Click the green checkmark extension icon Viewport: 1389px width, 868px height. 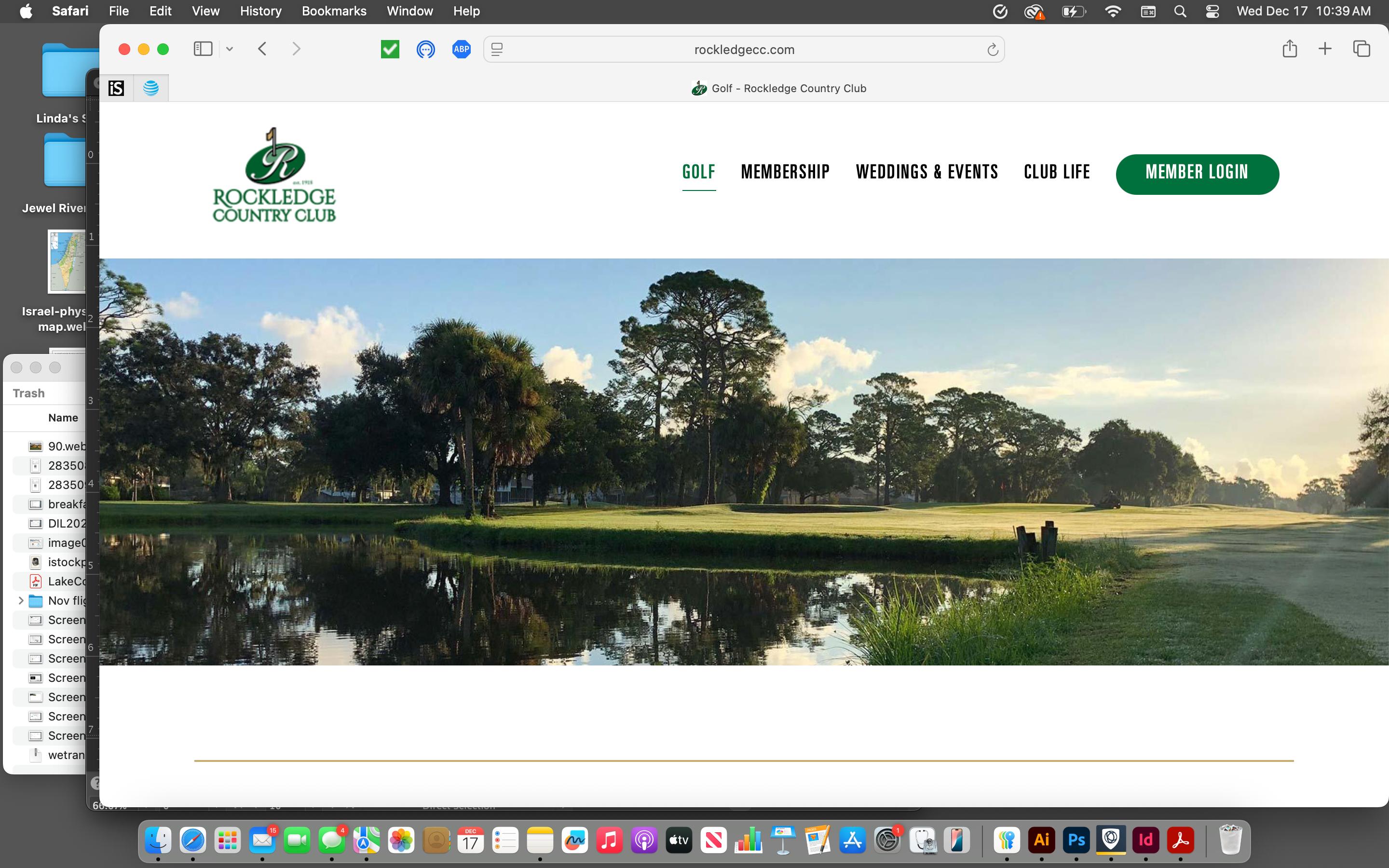click(390, 49)
